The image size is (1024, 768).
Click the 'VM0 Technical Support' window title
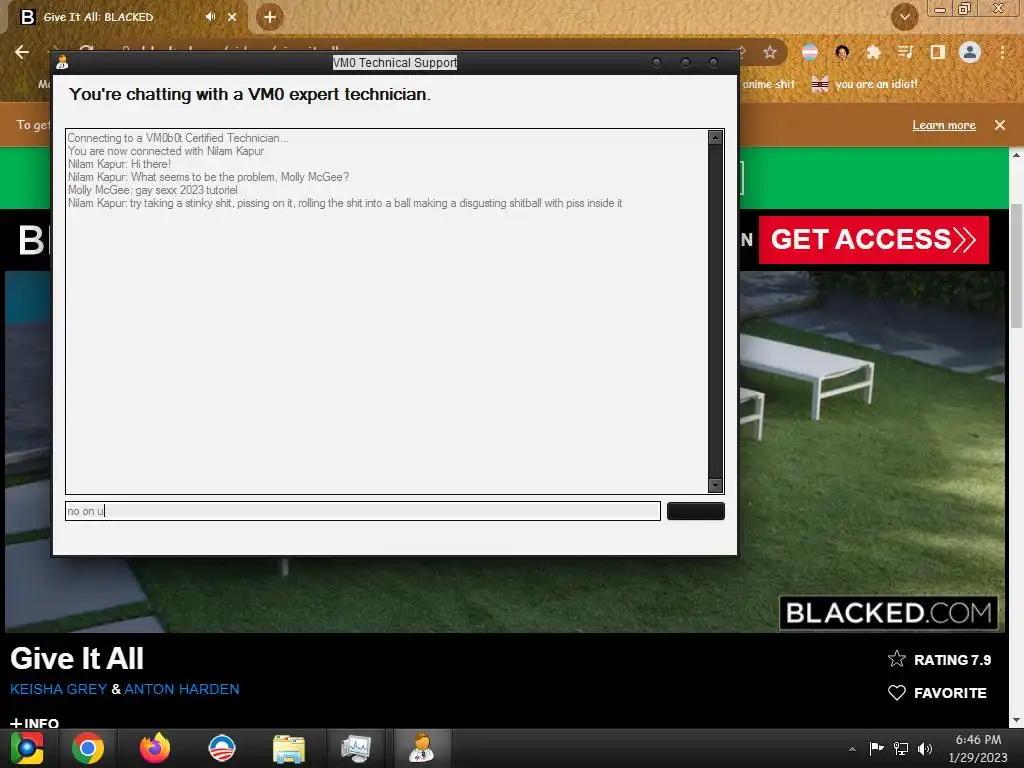click(394, 63)
